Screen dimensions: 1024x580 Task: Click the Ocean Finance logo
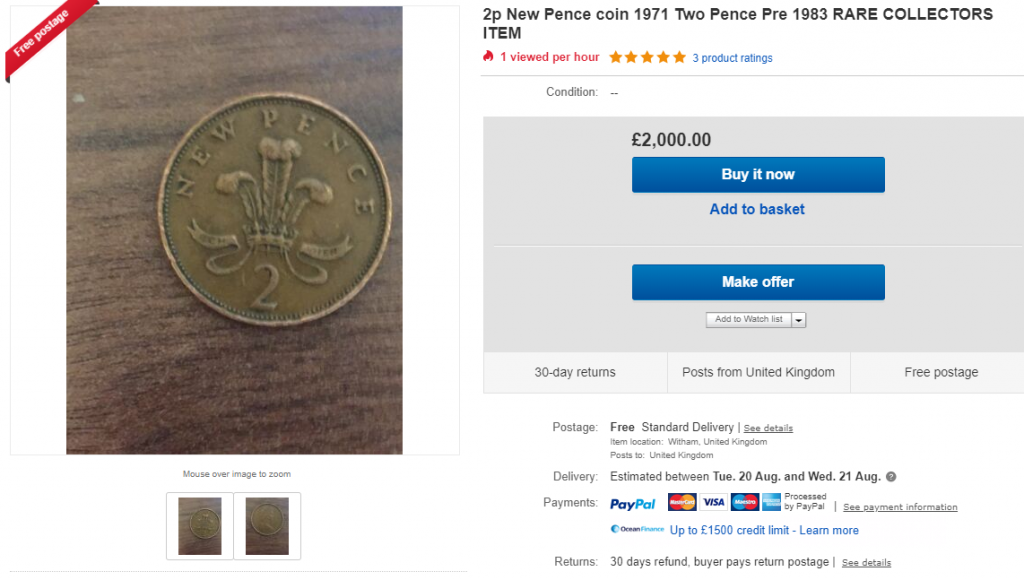(637, 529)
